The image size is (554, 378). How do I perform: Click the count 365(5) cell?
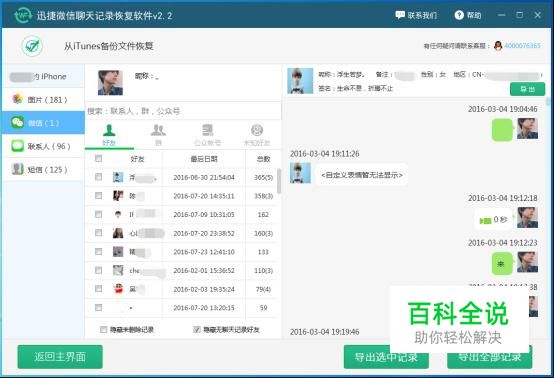263,177
